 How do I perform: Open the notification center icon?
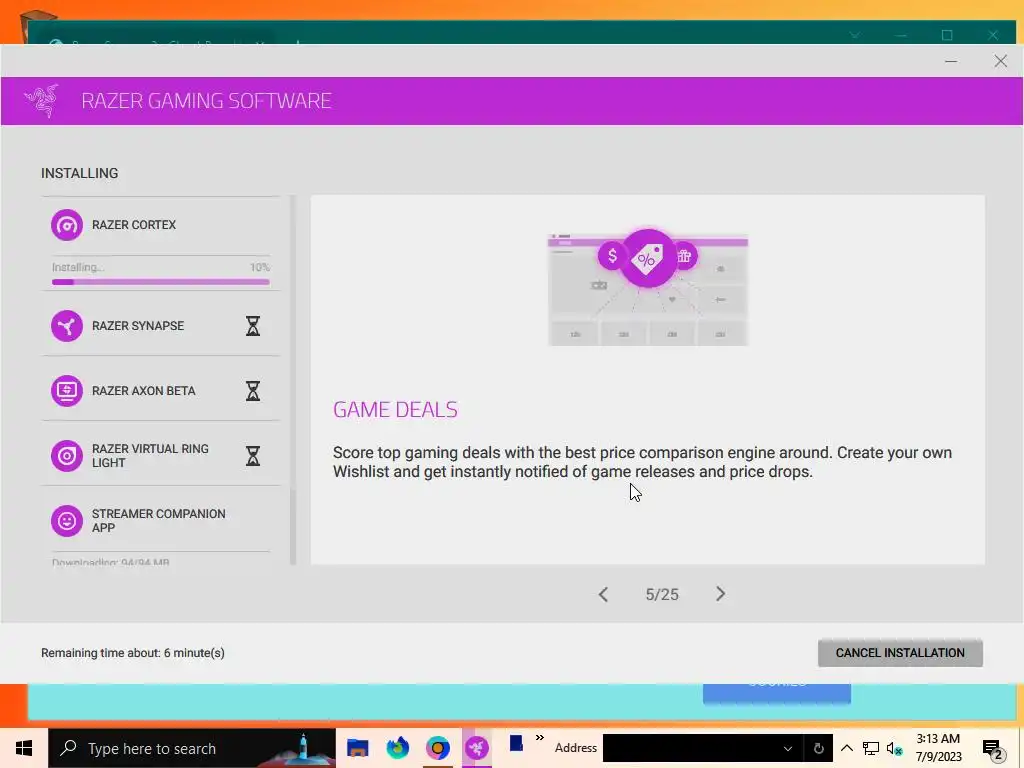coord(993,750)
